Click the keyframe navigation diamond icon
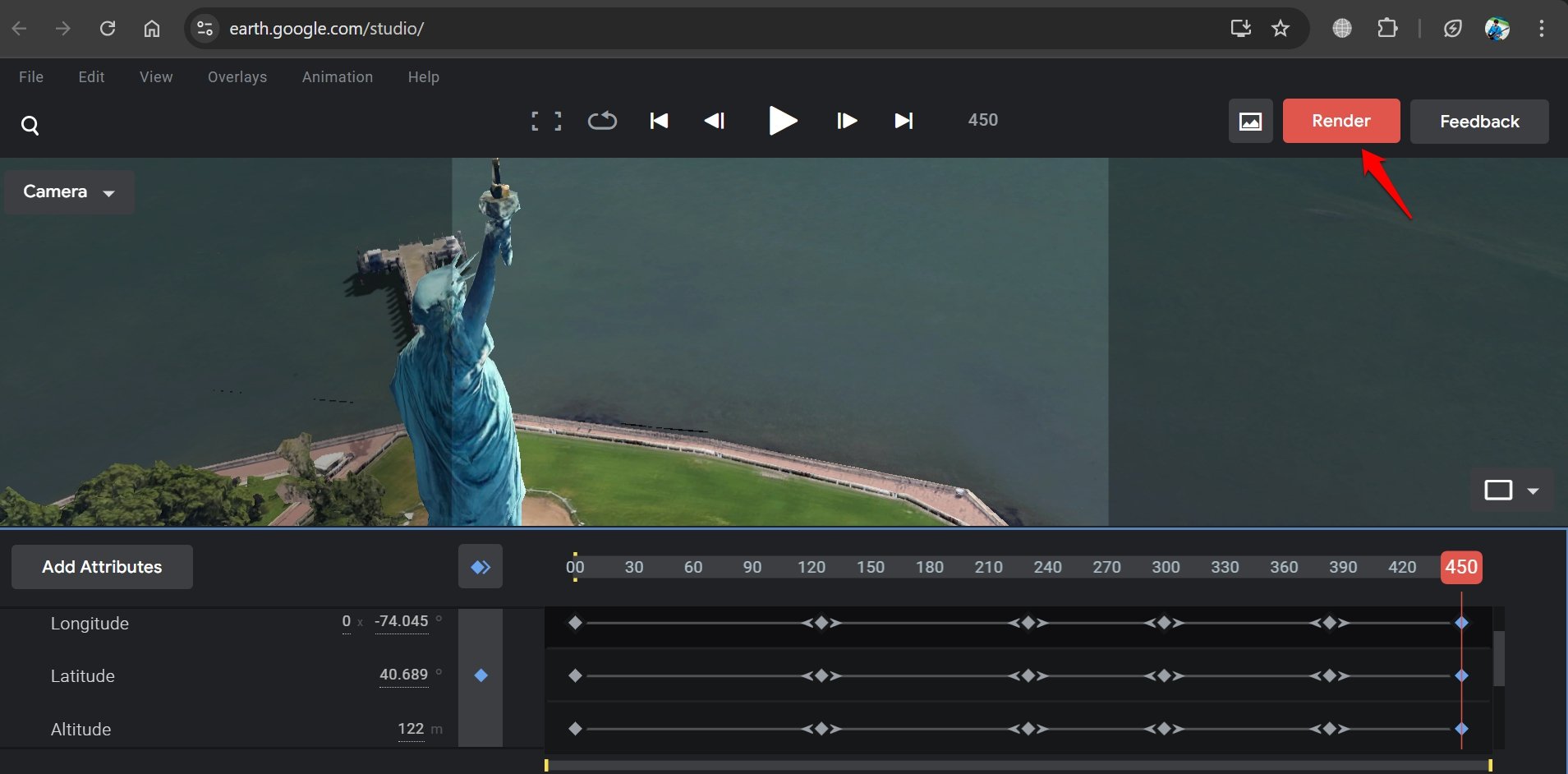 pyautogui.click(x=481, y=567)
